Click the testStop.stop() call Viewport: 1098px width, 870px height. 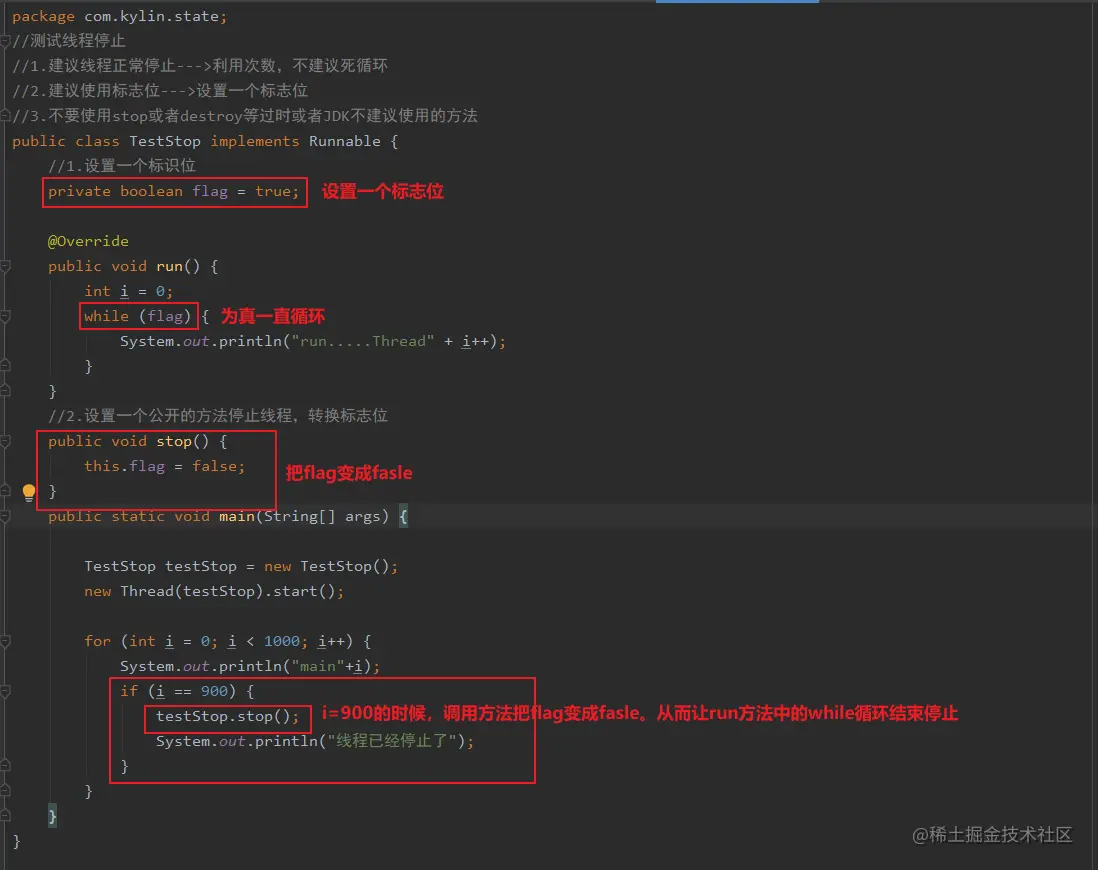pos(228,717)
